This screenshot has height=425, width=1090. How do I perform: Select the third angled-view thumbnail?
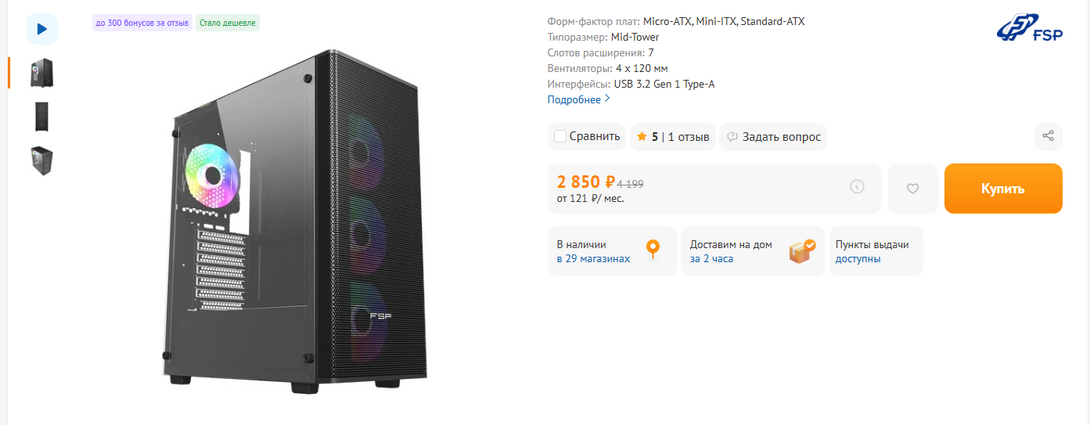pos(42,160)
